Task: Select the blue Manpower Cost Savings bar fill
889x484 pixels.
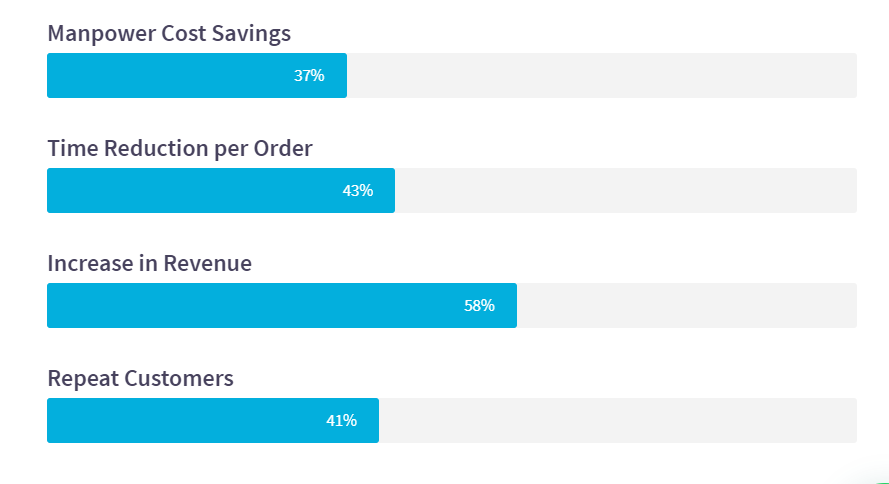Action: 170,75
